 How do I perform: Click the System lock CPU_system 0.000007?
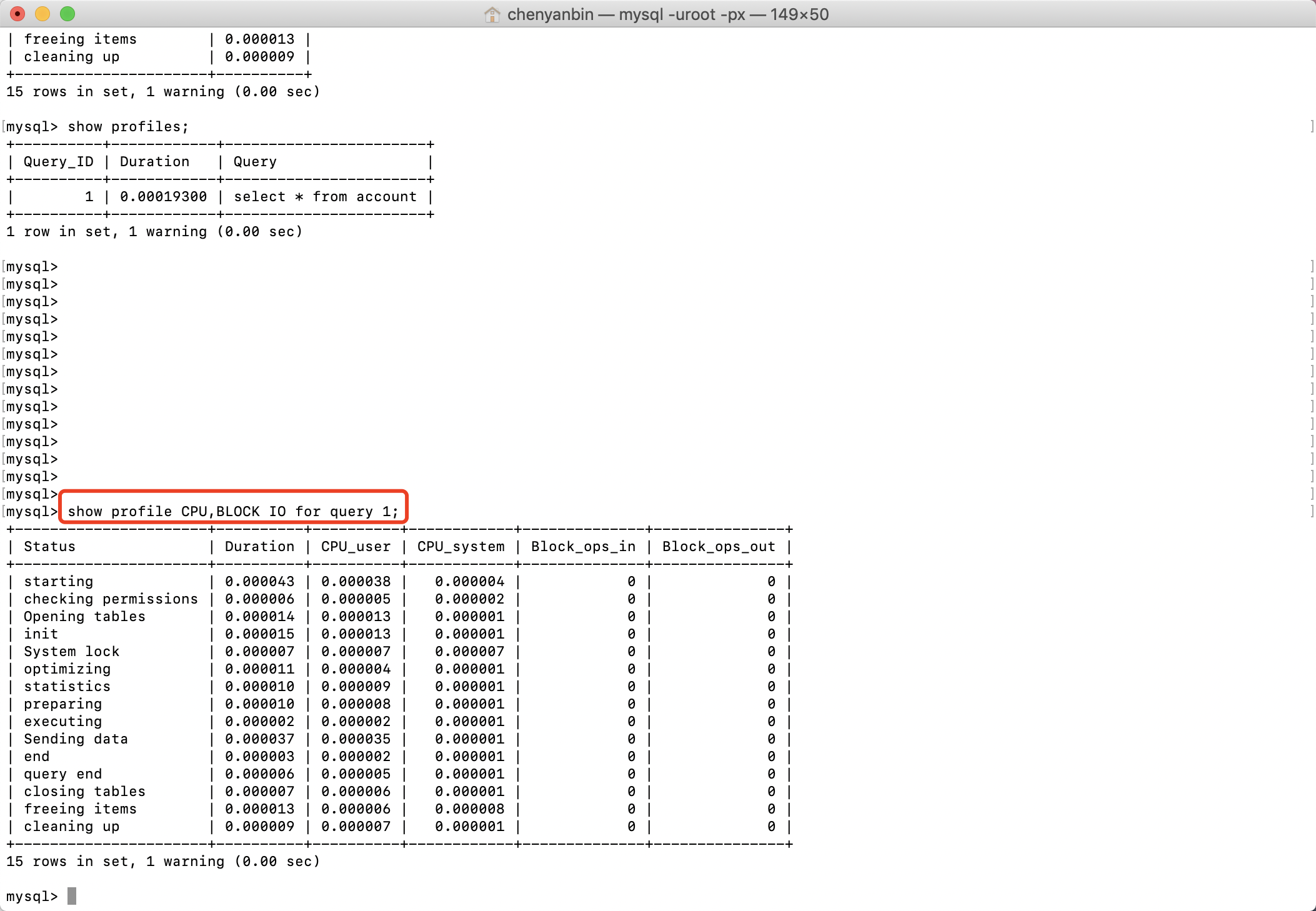point(469,652)
